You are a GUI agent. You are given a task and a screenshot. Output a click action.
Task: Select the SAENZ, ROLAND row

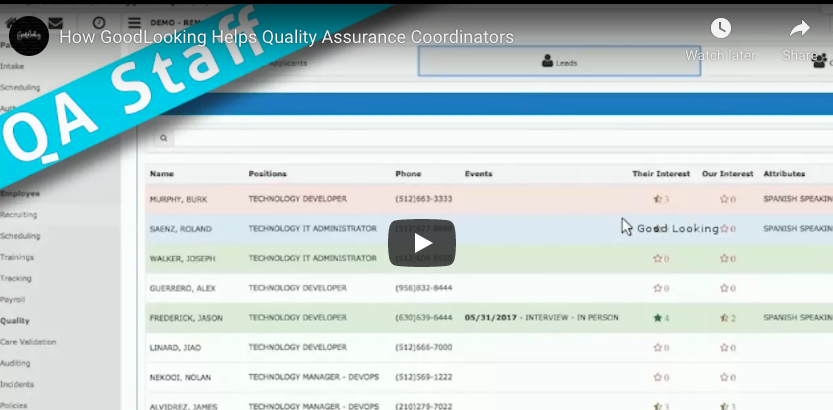point(489,229)
